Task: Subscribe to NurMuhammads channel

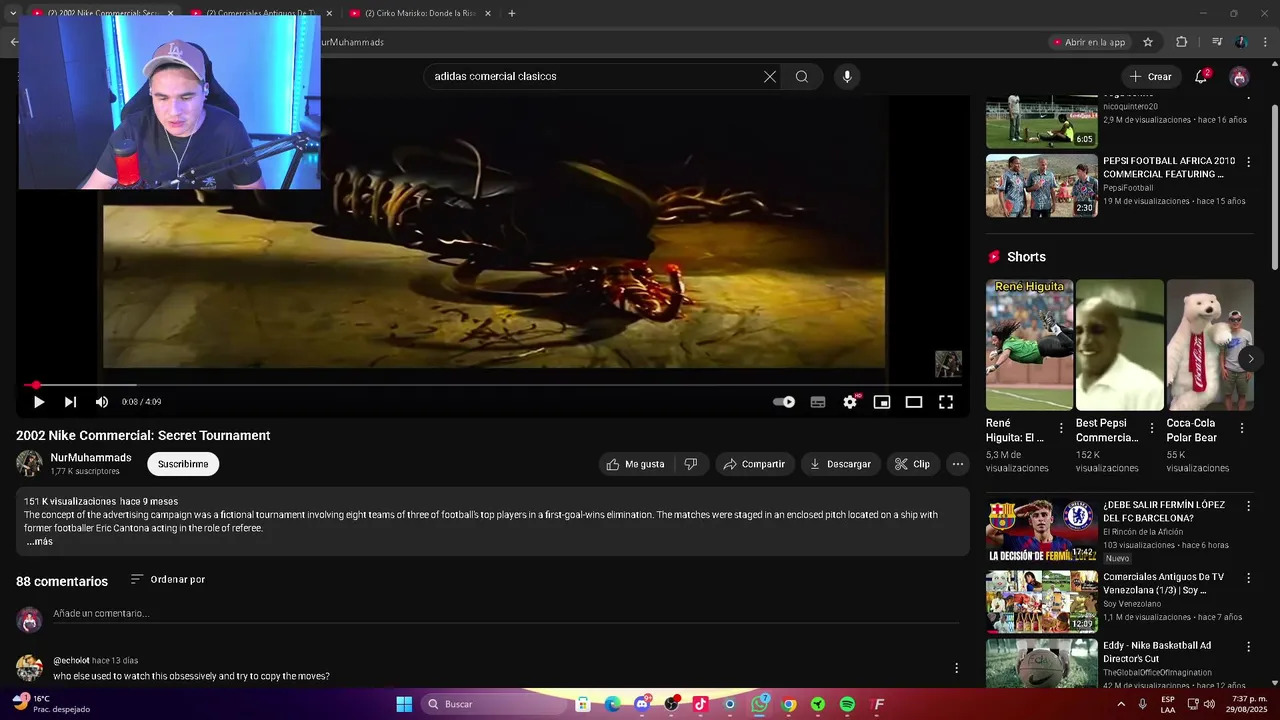Action: [183, 464]
